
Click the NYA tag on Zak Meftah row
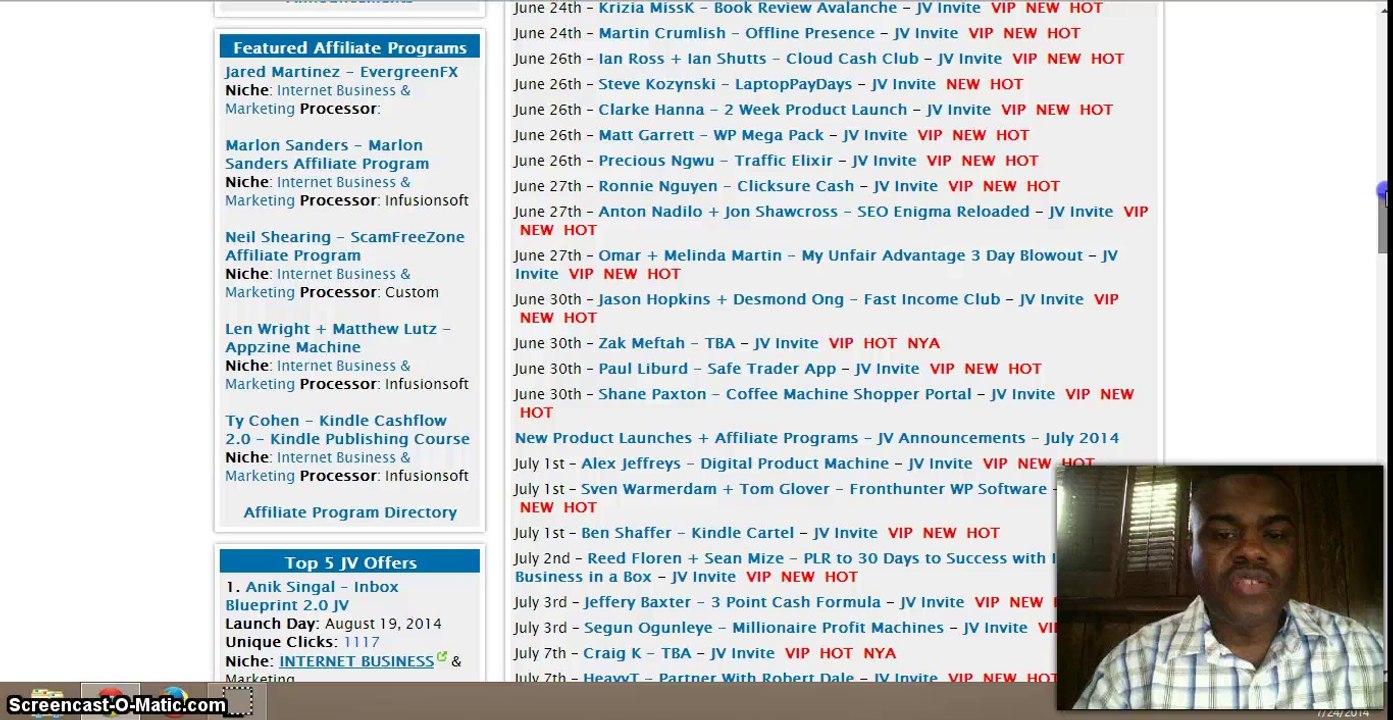(923, 344)
